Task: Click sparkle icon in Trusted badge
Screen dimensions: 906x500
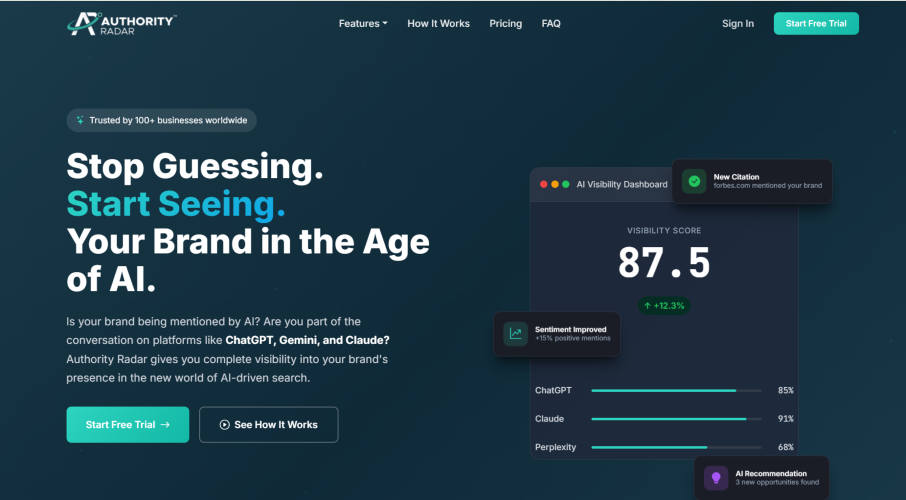Action: tap(80, 120)
